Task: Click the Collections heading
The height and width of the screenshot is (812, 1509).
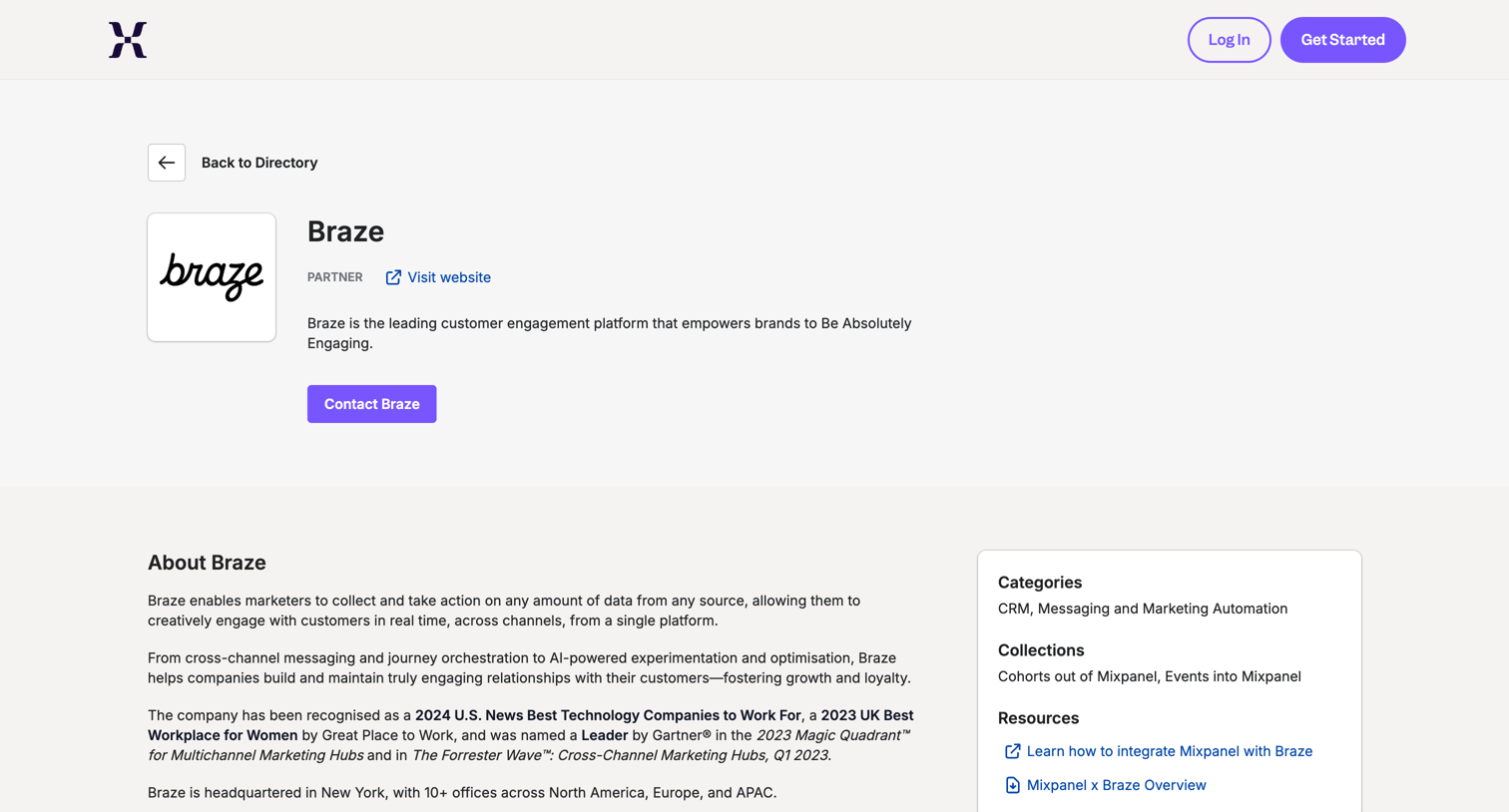Action: [1041, 650]
